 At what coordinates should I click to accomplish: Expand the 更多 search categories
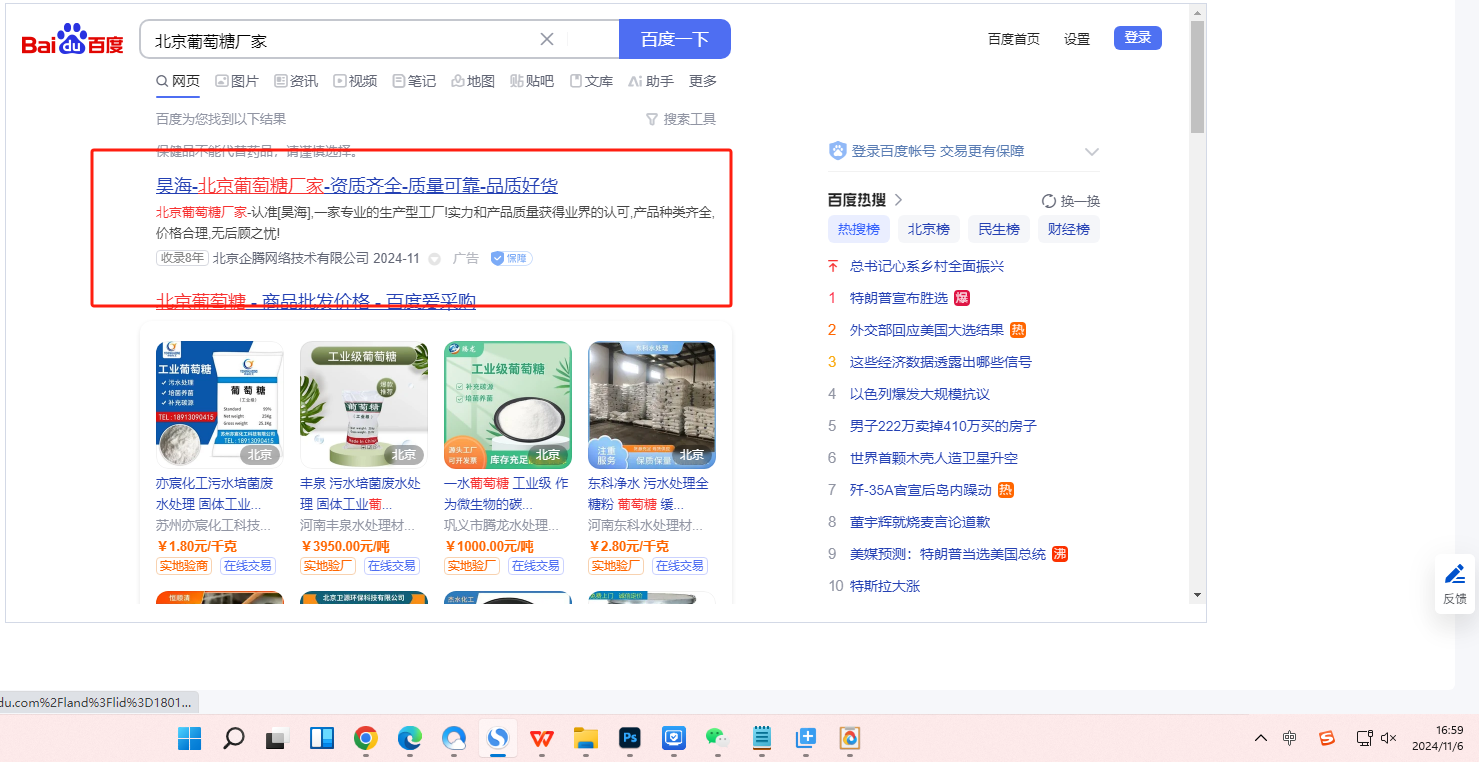pos(703,81)
